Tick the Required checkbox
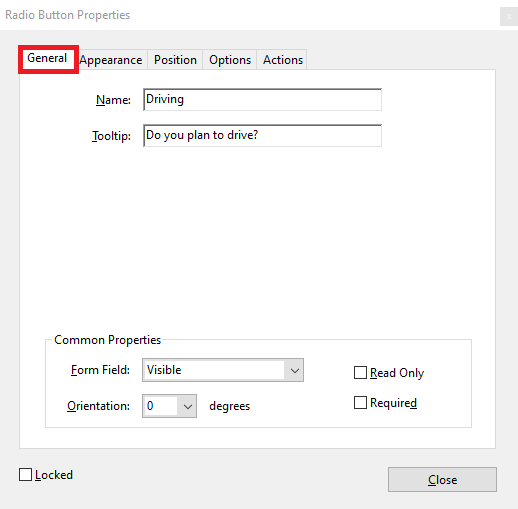The image size is (518, 509). click(360, 403)
